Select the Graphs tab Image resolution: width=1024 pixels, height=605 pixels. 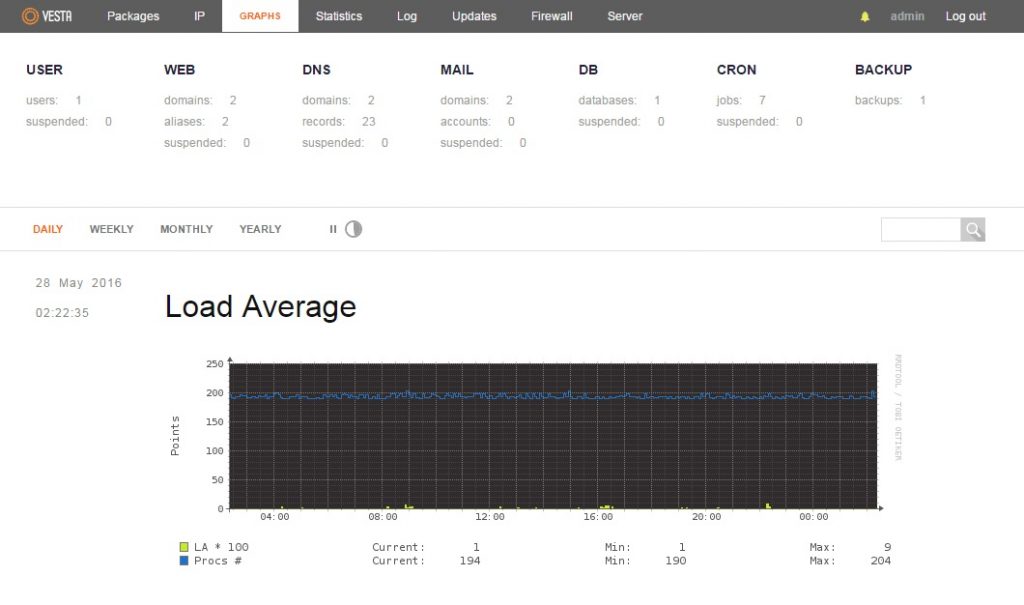[x=260, y=16]
